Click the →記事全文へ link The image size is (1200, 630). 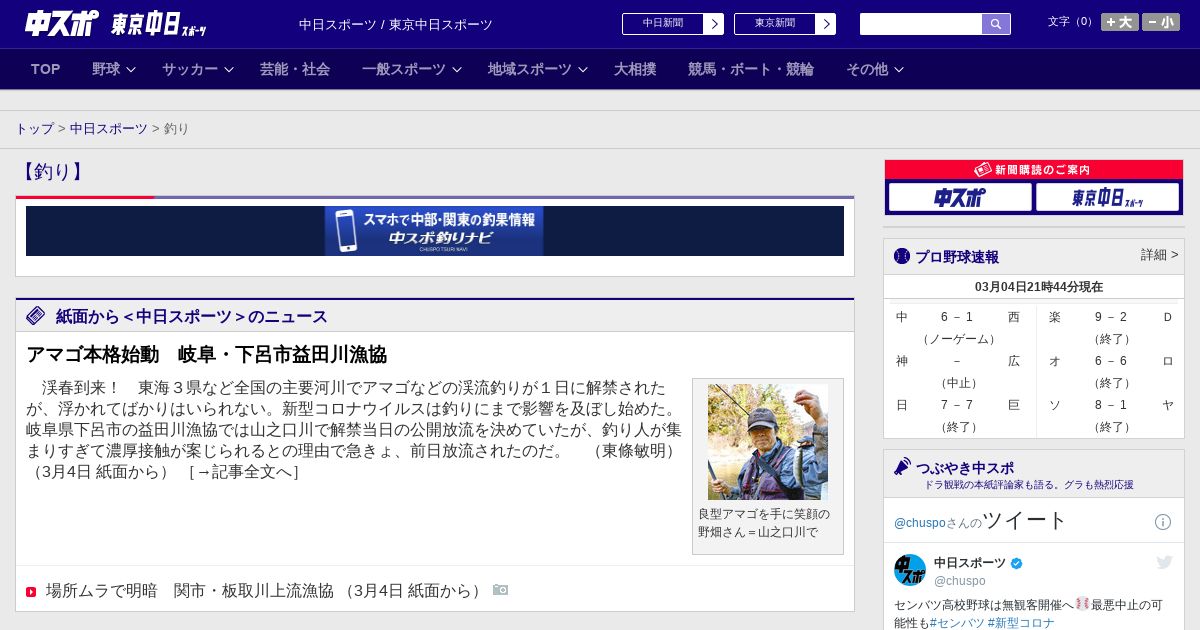(x=244, y=472)
